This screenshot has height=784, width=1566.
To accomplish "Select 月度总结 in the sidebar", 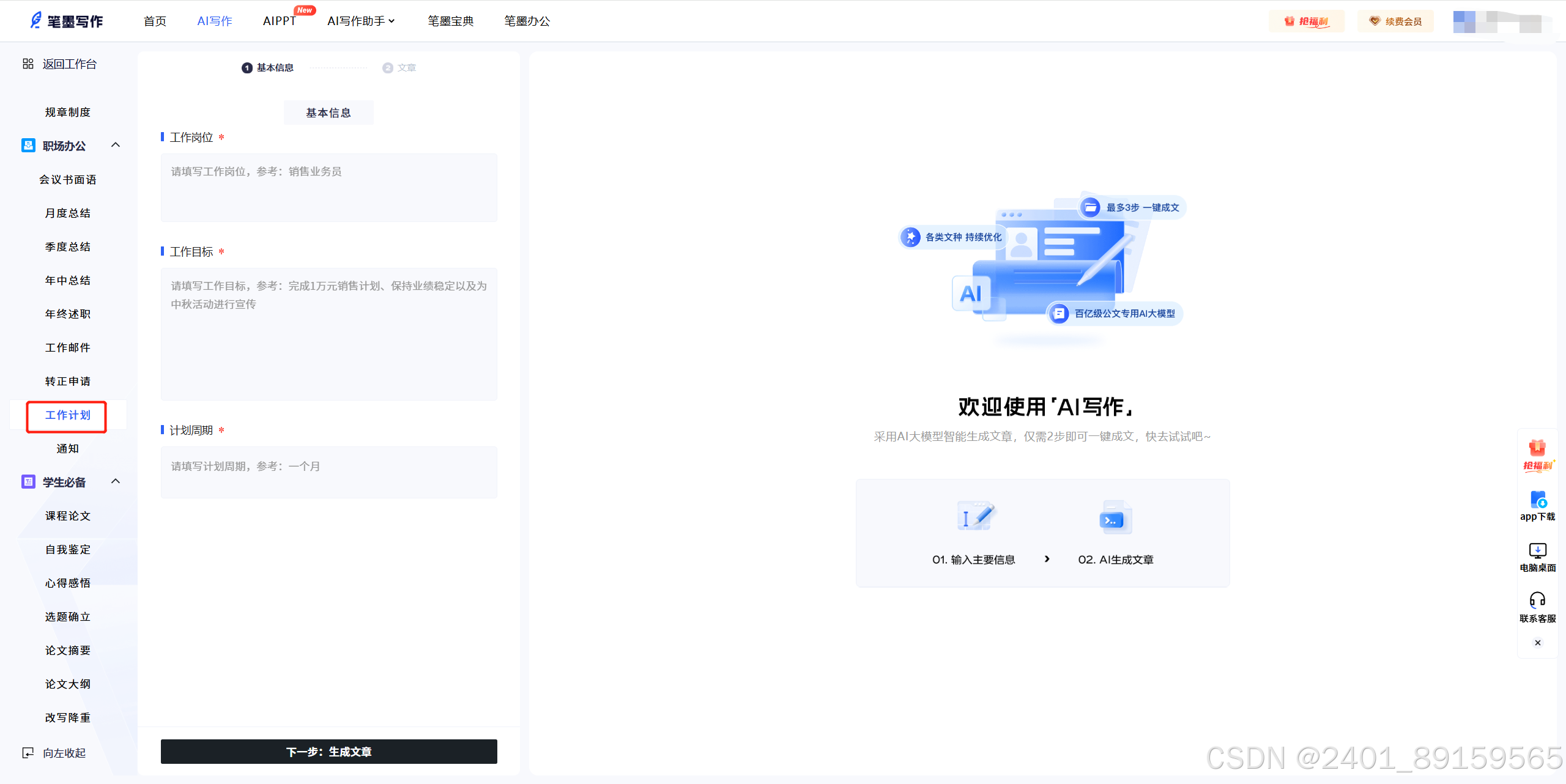I will (67, 213).
